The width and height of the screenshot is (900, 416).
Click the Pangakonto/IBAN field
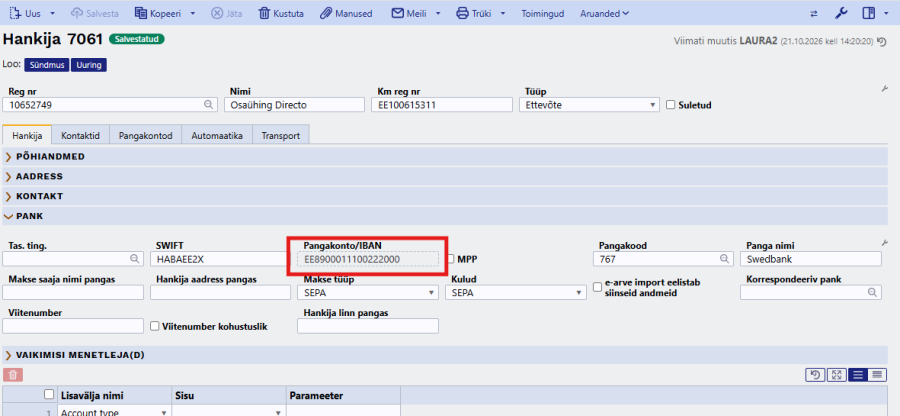(368, 259)
